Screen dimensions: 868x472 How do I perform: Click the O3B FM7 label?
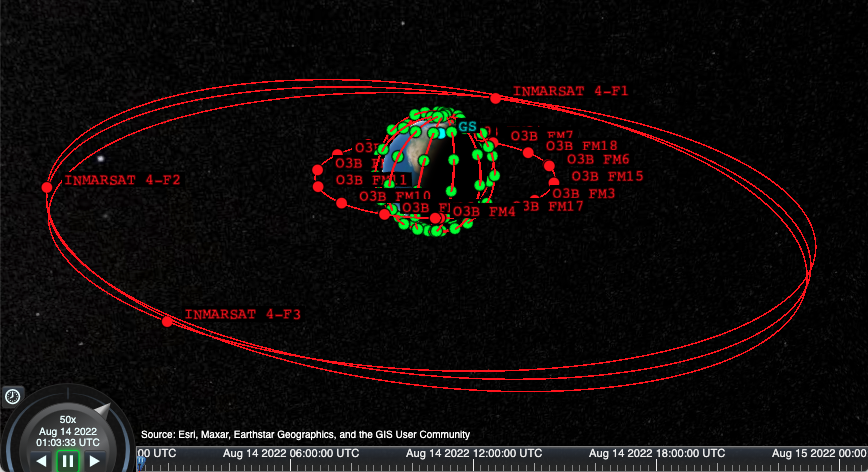(541, 136)
